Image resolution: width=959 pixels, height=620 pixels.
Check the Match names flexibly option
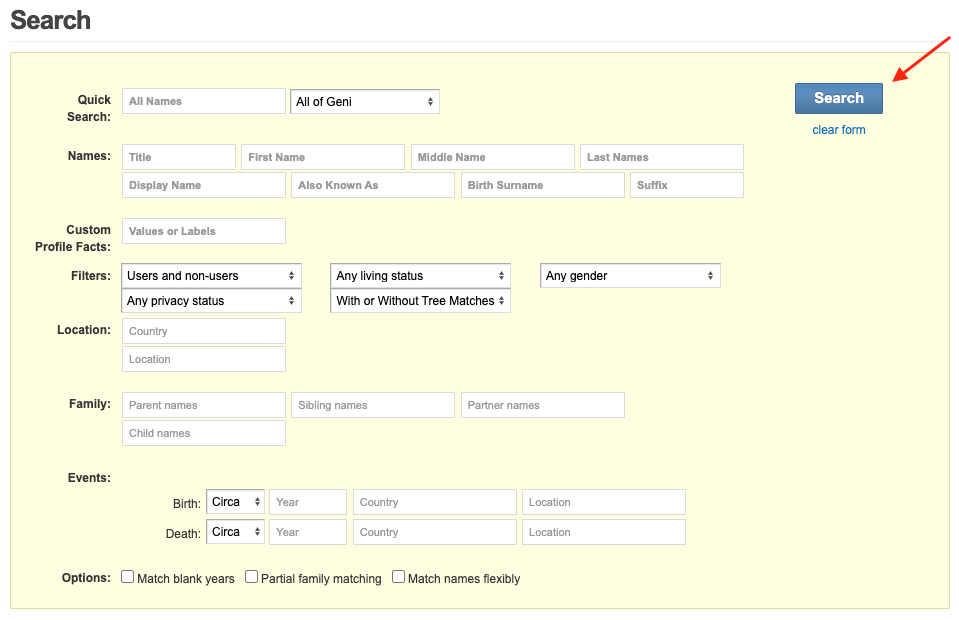tap(399, 577)
